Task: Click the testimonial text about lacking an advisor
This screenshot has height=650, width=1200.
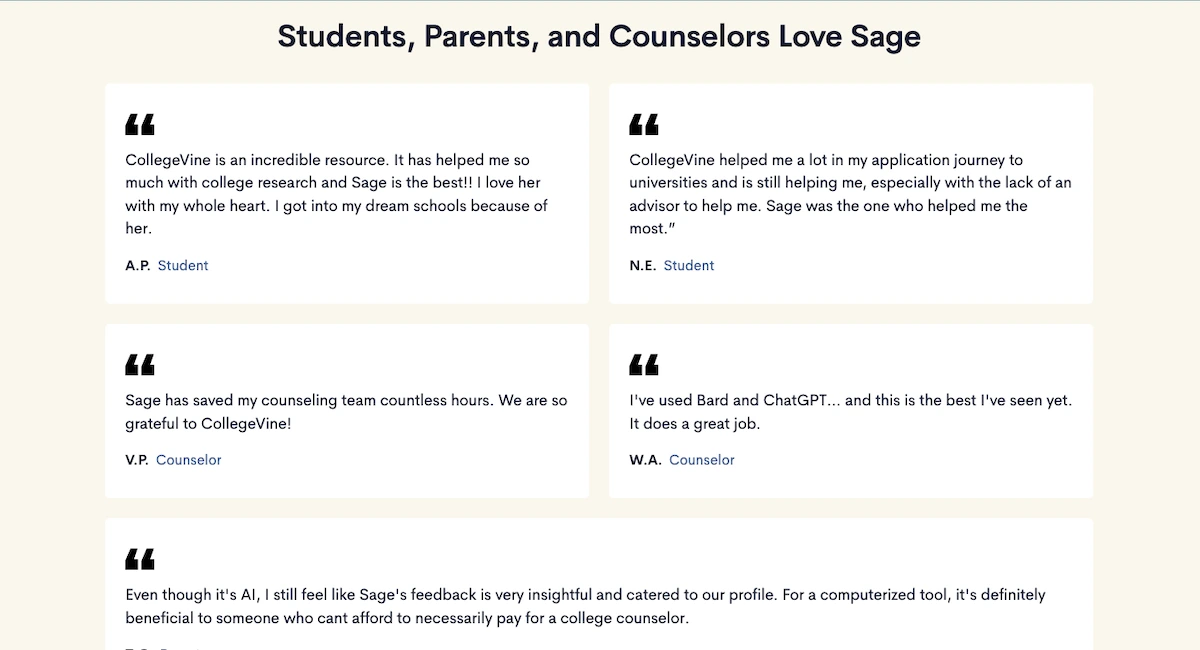Action: tap(849, 194)
